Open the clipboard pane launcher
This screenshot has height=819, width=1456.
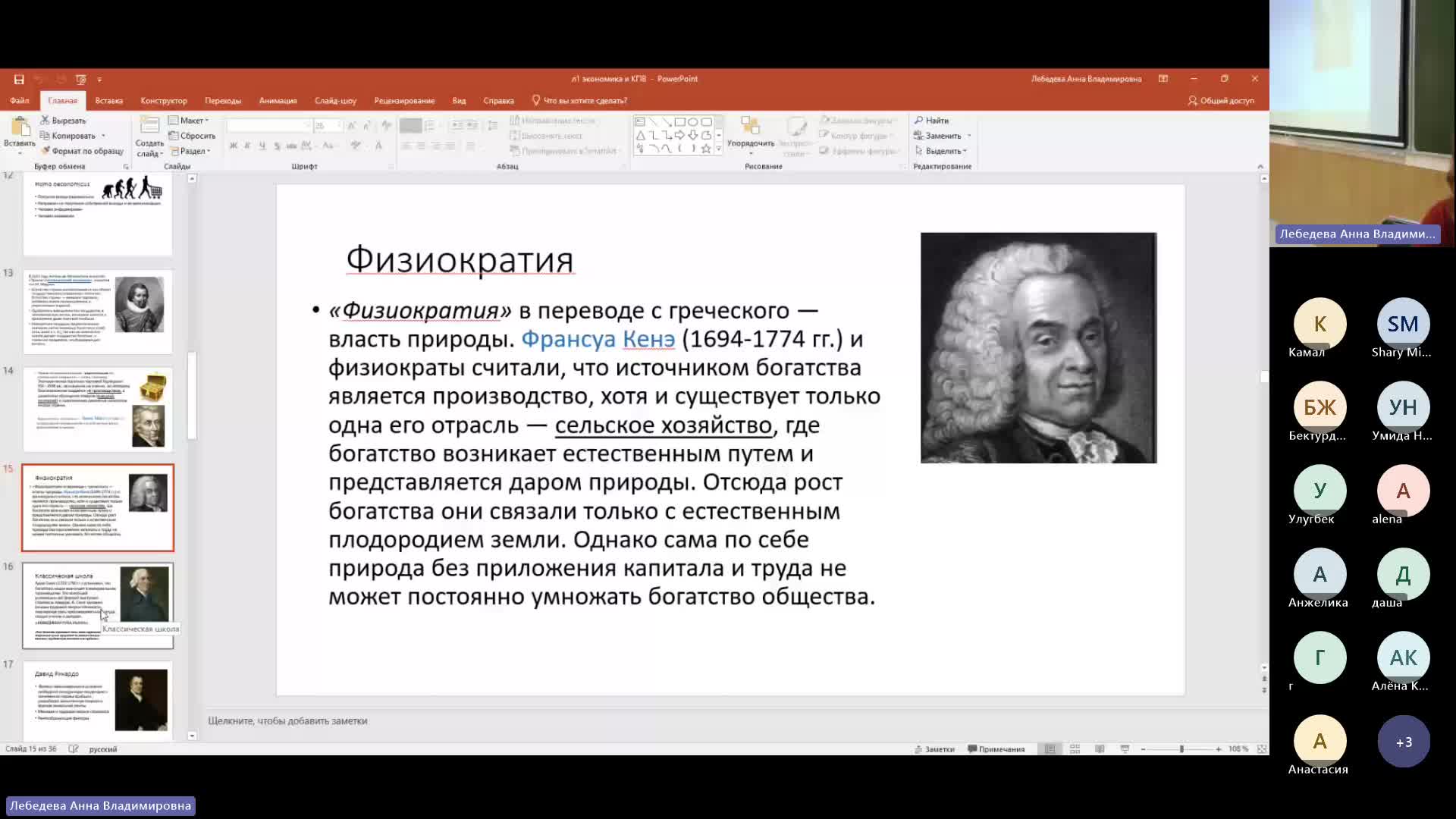point(126,166)
